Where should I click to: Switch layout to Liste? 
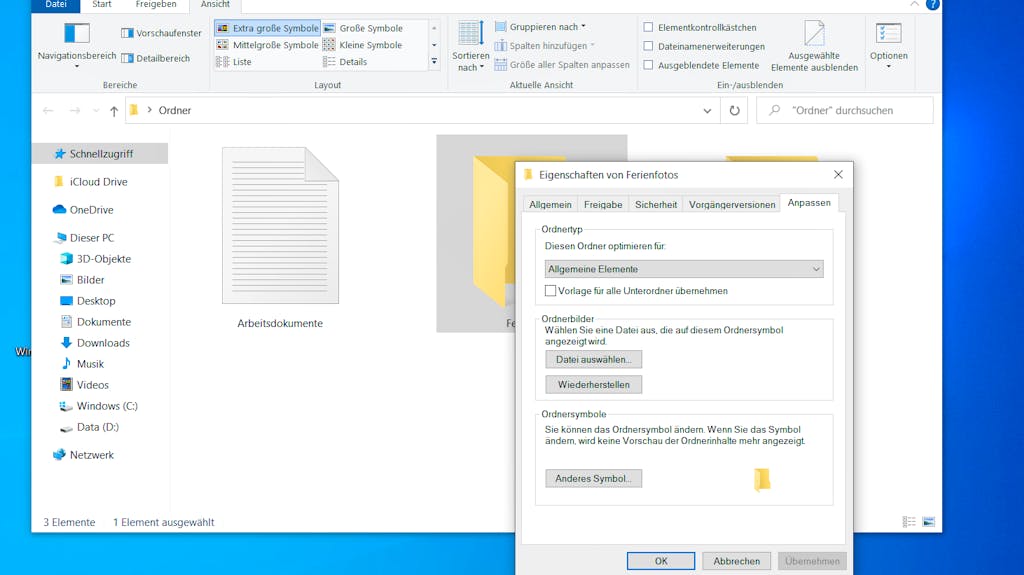pos(234,62)
